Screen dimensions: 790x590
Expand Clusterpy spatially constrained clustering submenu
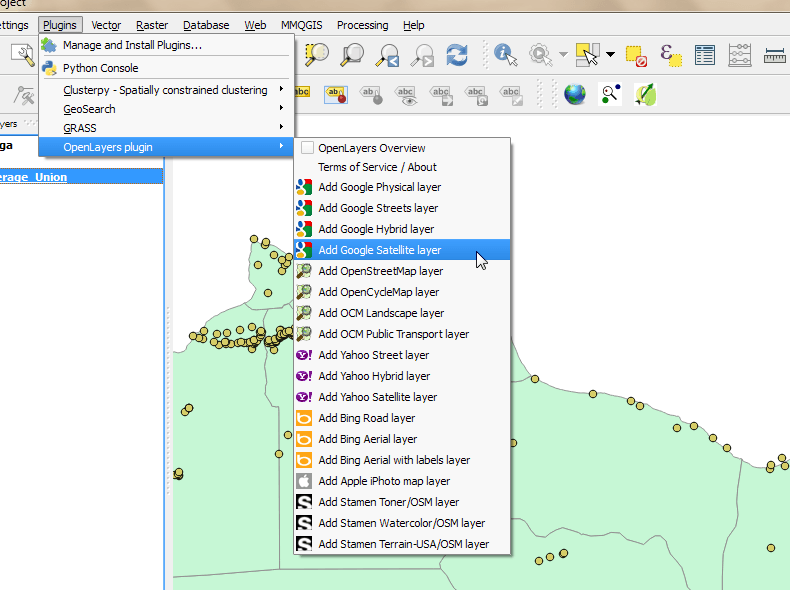click(x=166, y=90)
